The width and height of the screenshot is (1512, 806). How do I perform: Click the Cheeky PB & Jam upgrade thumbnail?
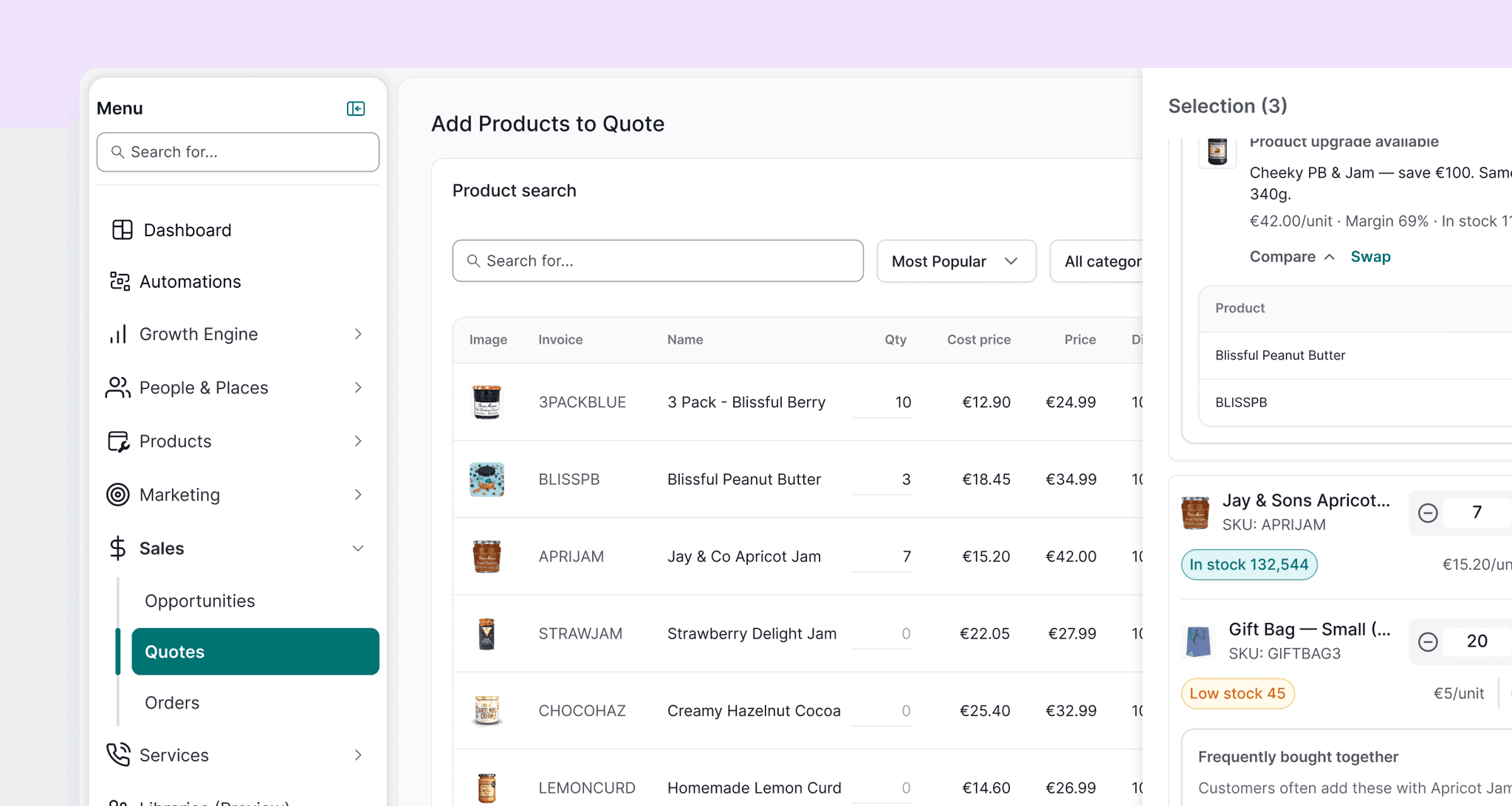pos(1217,151)
